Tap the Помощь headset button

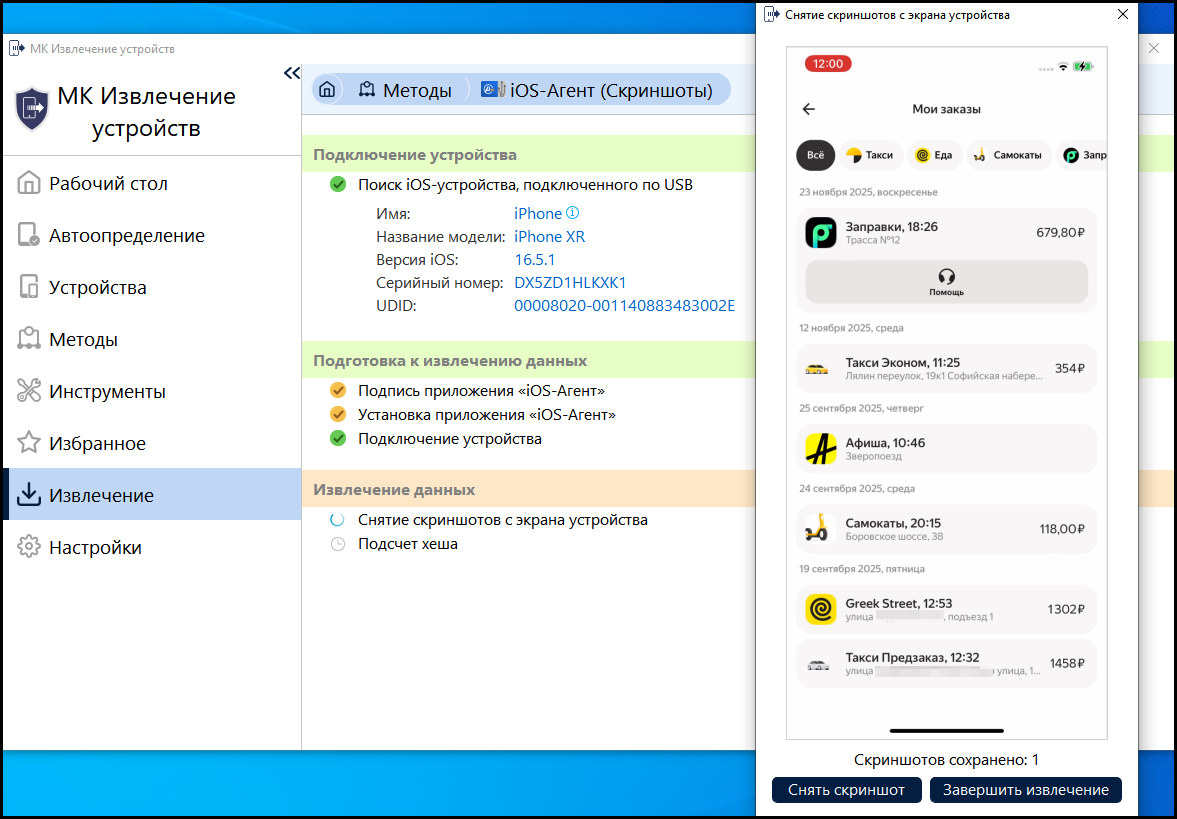click(947, 282)
